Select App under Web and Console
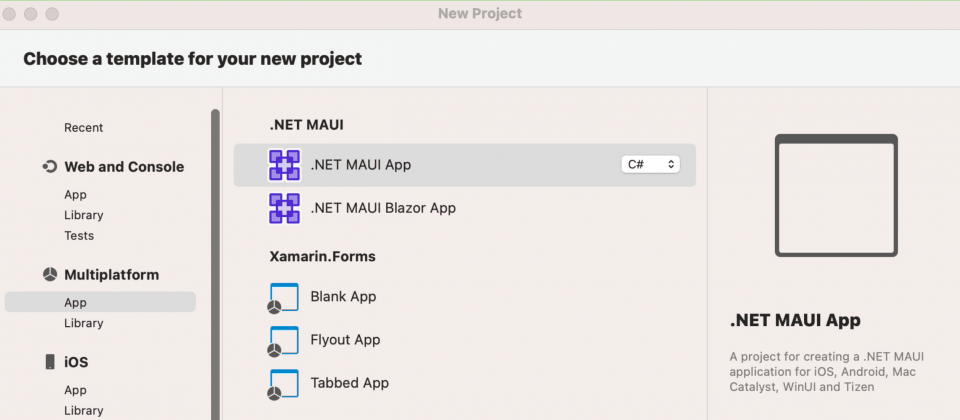The height and width of the screenshot is (420, 960). 75,195
